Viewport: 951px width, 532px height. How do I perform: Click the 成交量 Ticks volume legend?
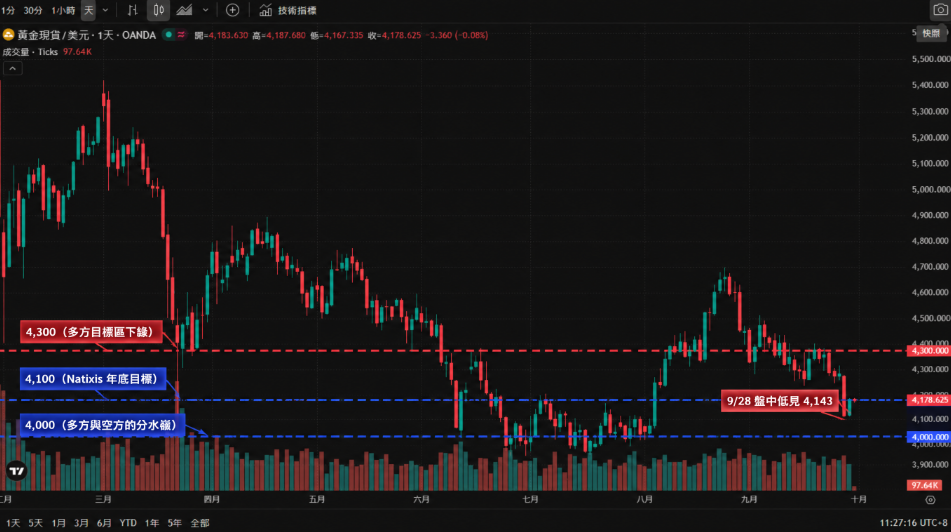click(x=30, y=52)
